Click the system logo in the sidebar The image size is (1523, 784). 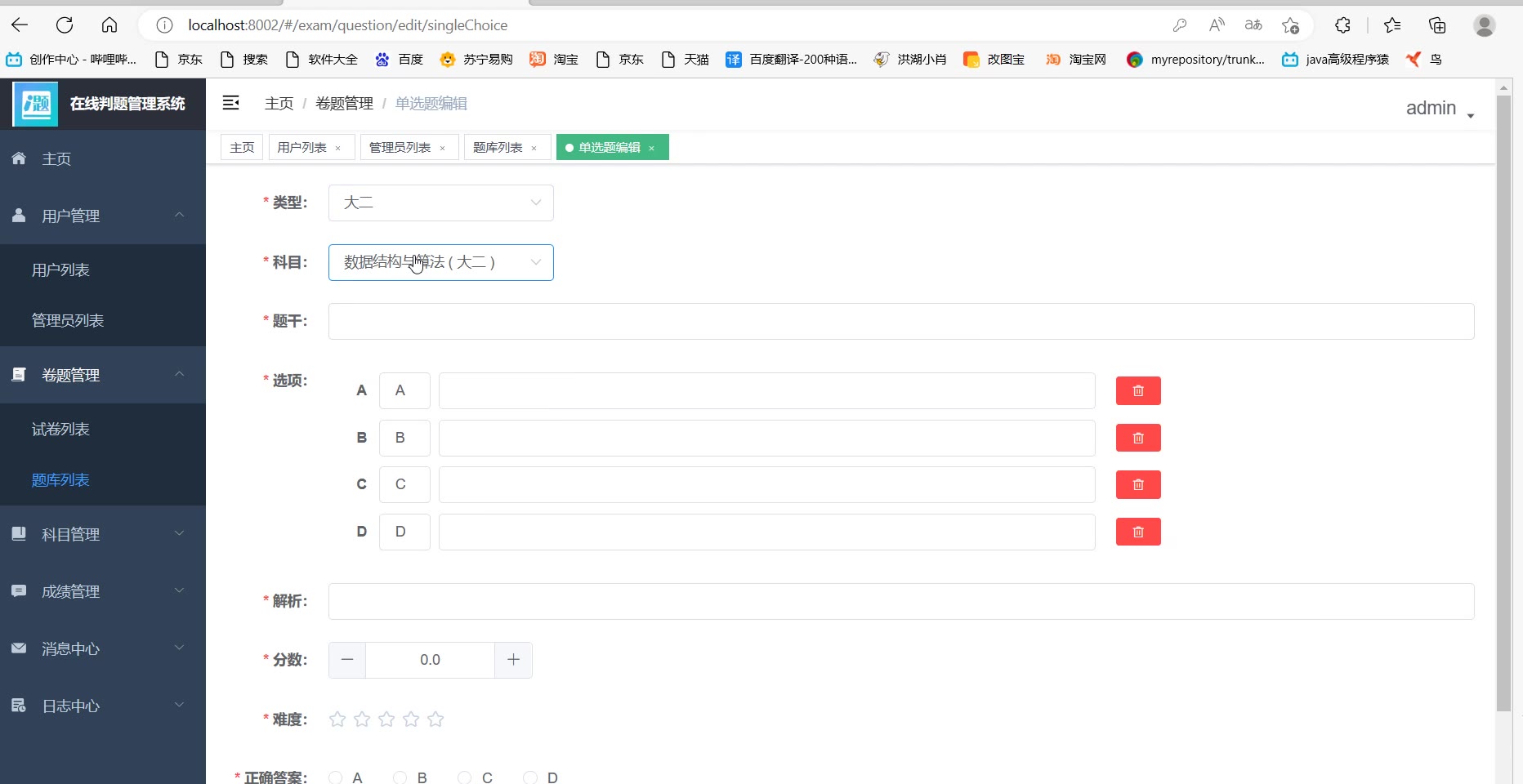click(x=36, y=104)
